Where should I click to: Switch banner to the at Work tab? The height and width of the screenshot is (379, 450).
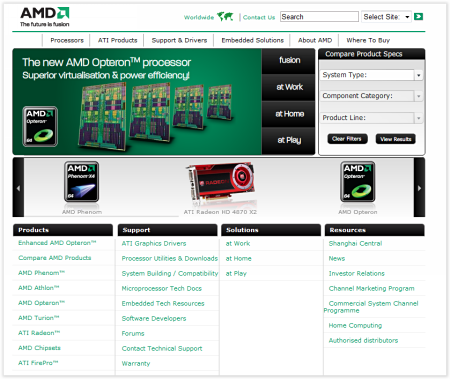(x=288, y=87)
